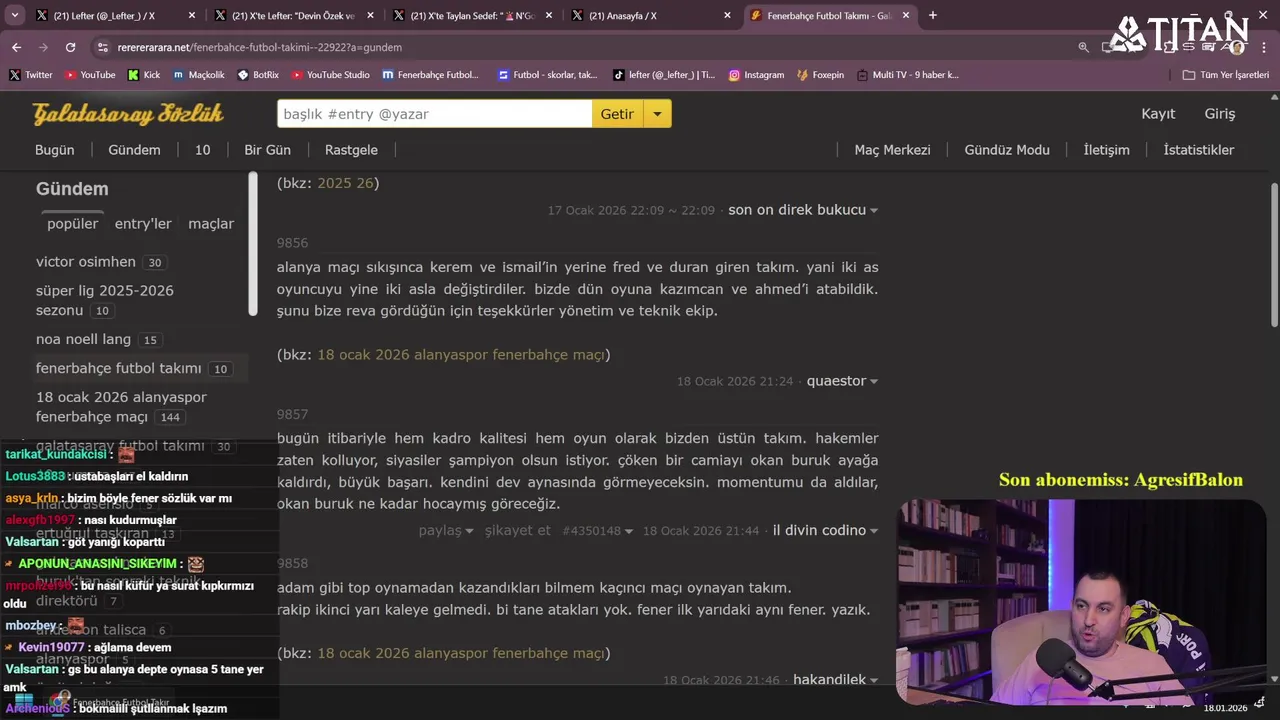The height and width of the screenshot is (720, 1280).
Task: Select the maçlar tab in Gündem
Action: (x=211, y=224)
